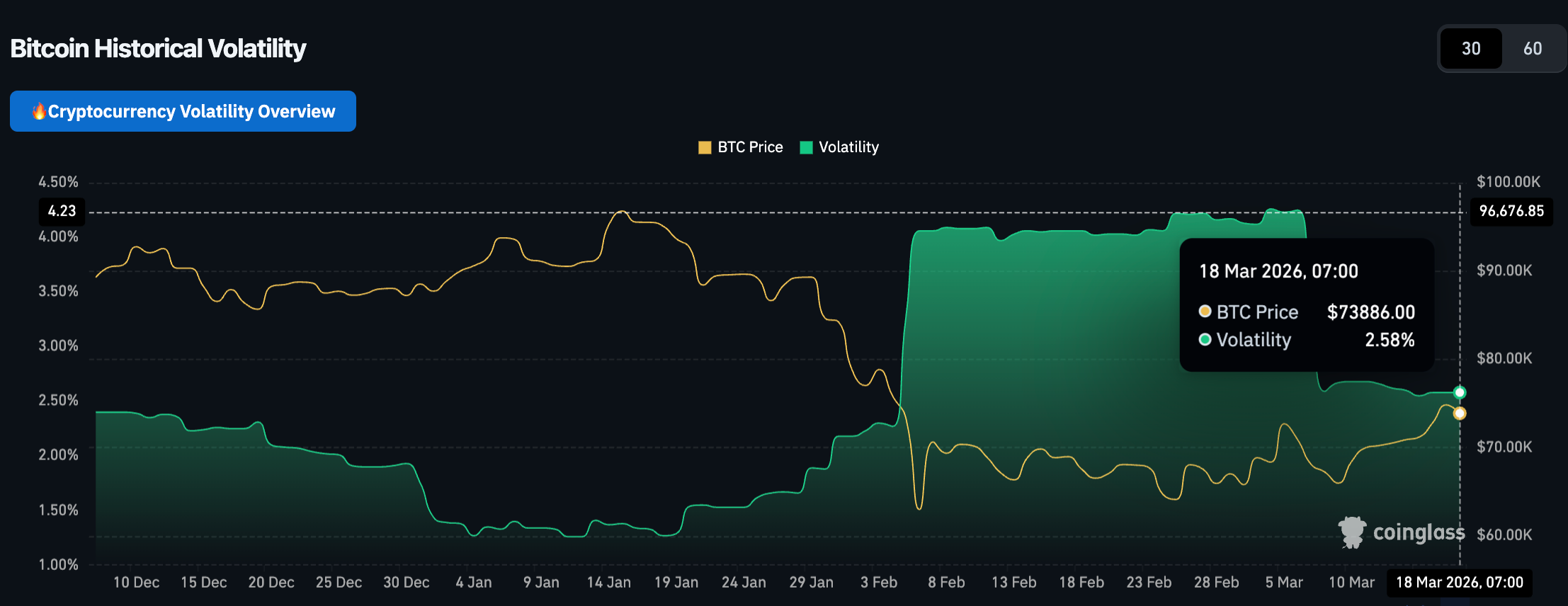
Task: Click the yellow BTC price data point marker
Action: tap(1459, 413)
